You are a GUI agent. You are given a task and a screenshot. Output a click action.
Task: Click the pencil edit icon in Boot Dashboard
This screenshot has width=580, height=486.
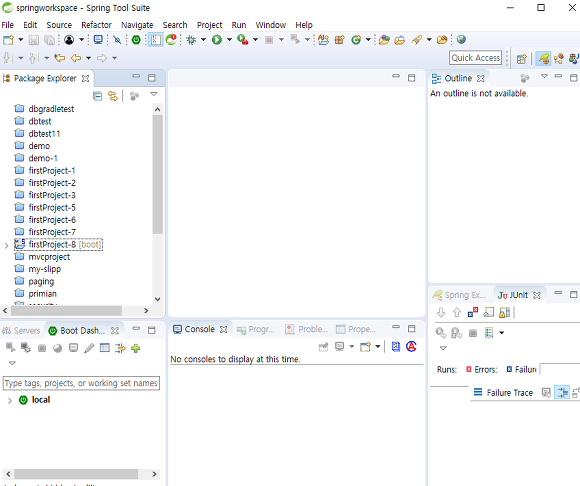(89, 348)
